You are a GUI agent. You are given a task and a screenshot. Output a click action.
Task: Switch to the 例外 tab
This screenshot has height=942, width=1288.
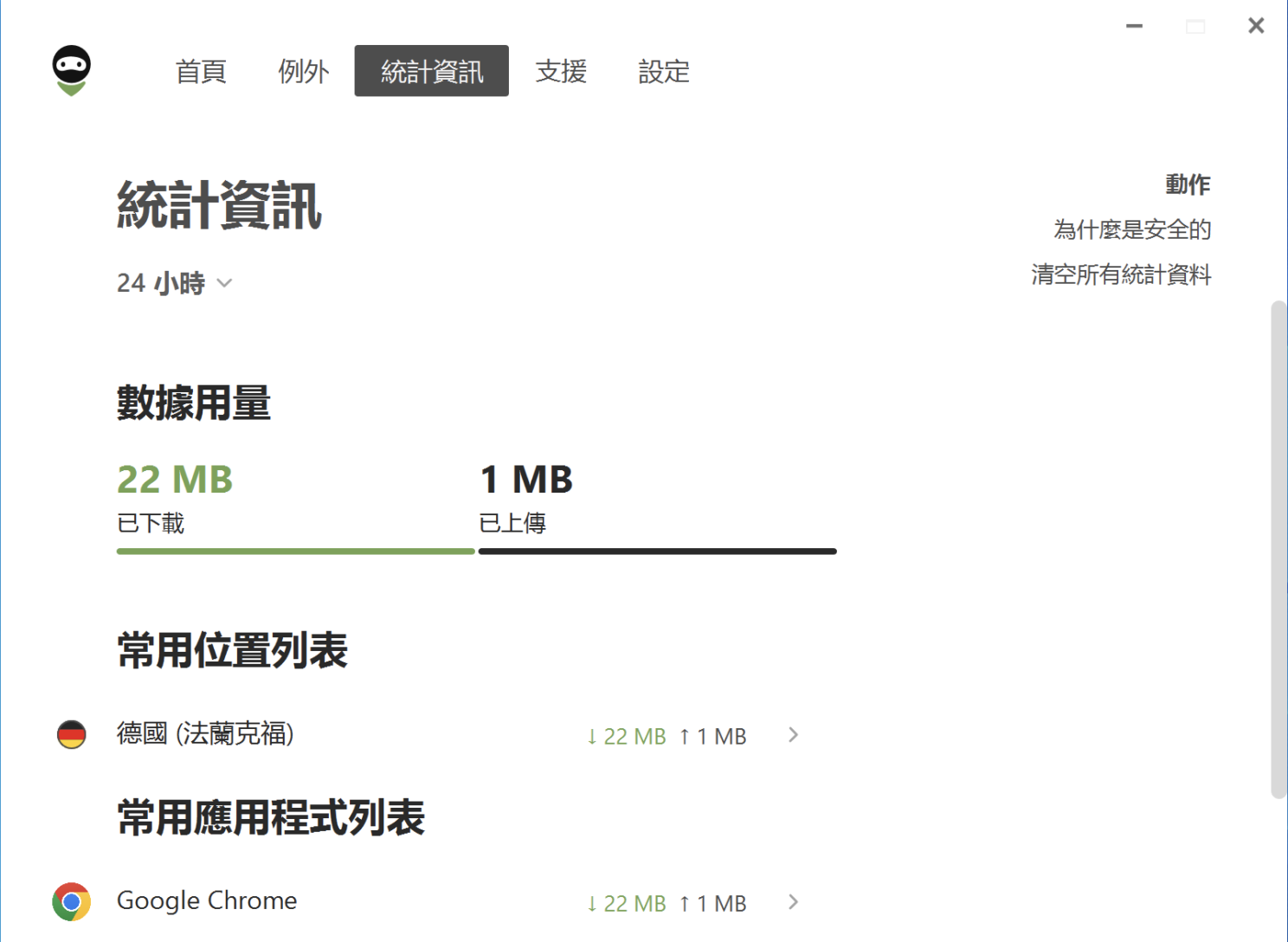point(303,71)
